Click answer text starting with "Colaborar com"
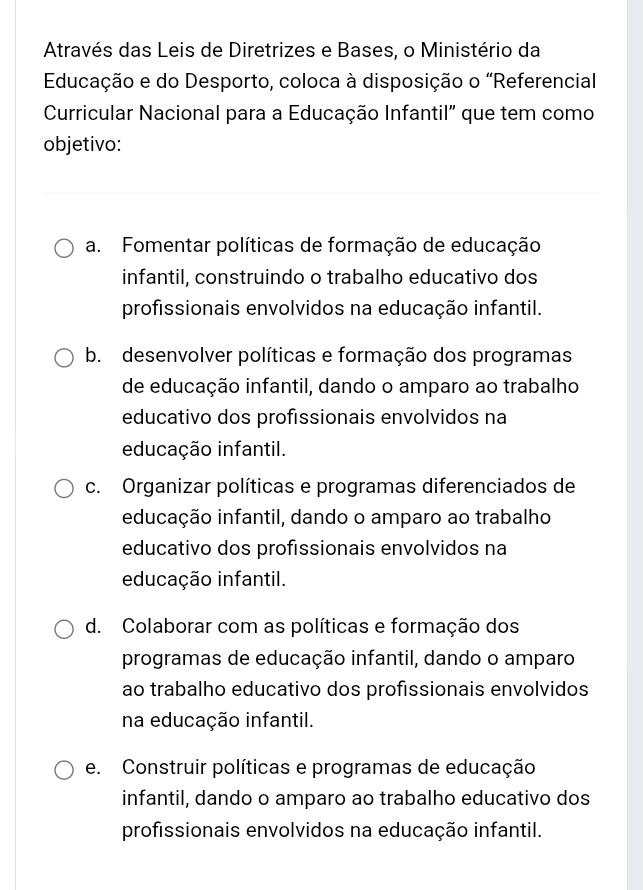The width and height of the screenshot is (643, 890). click(355, 673)
